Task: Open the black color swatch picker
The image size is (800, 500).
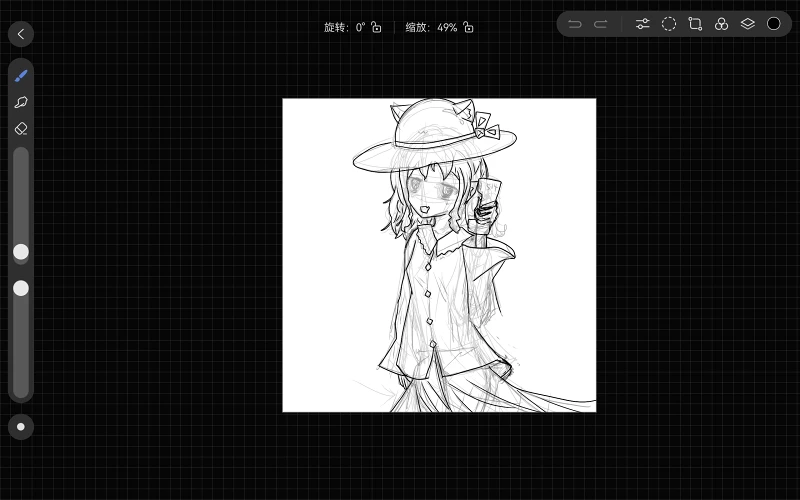Action: click(773, 24)
